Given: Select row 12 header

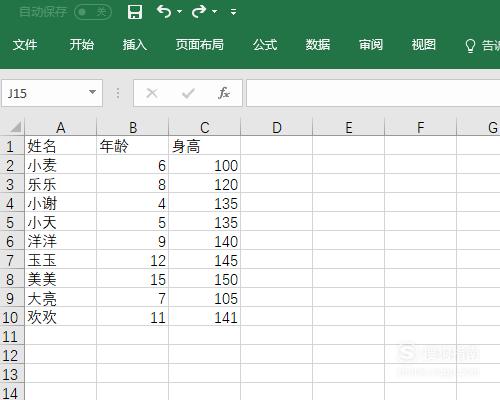Looking at the screenshot, I should 12,355.
